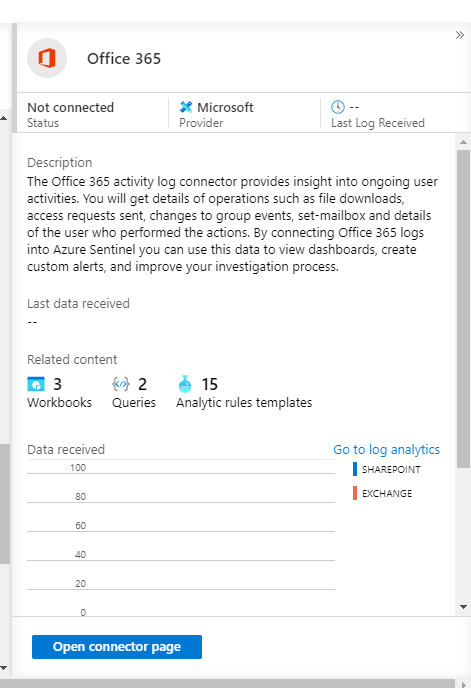The width and height of the screenshot is (471, 688).
Task: Click the 3 Workbooks count
Action: click(x=57, y=384)
